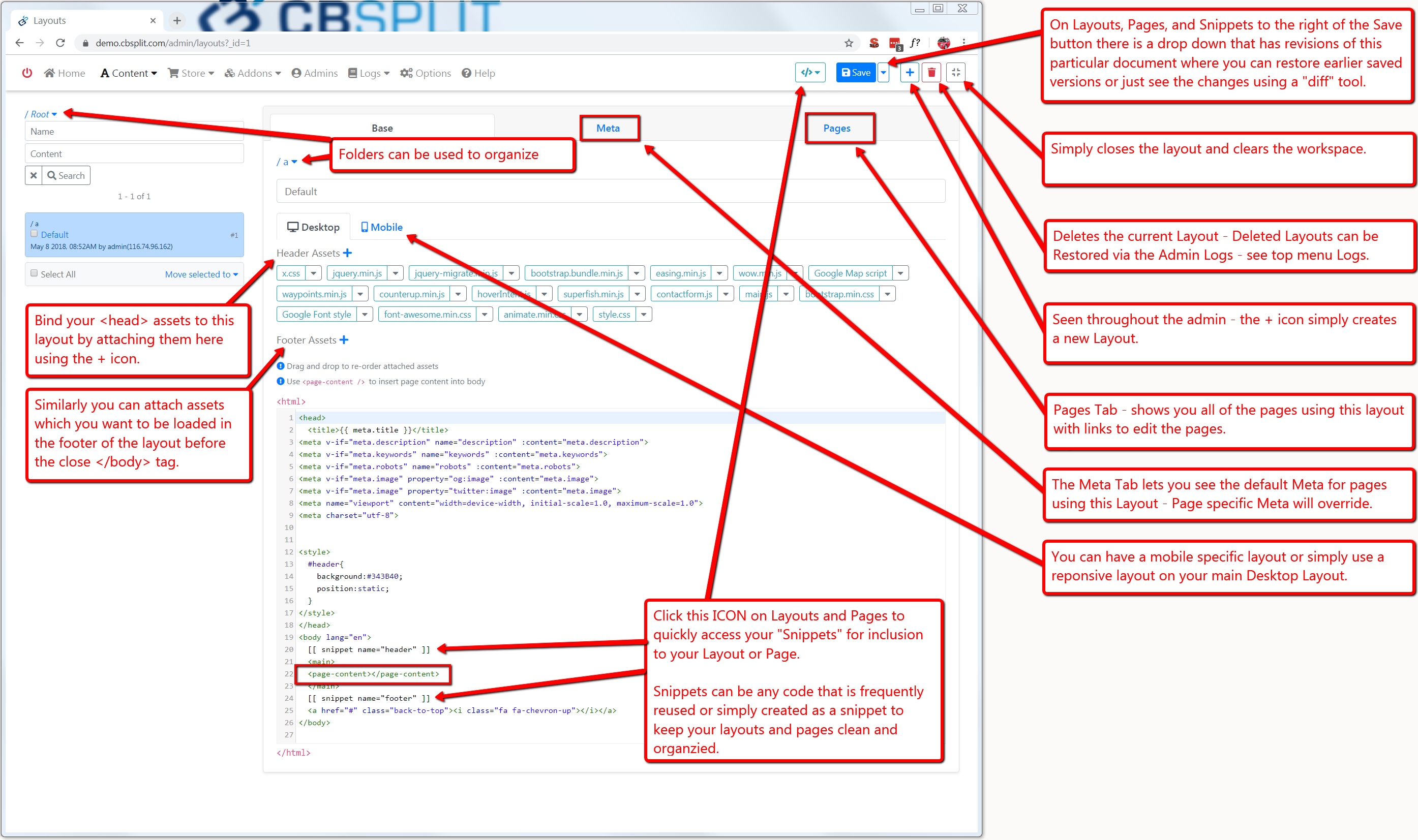Select the Pages tab

pyautogui.click(x=837, y=128)
